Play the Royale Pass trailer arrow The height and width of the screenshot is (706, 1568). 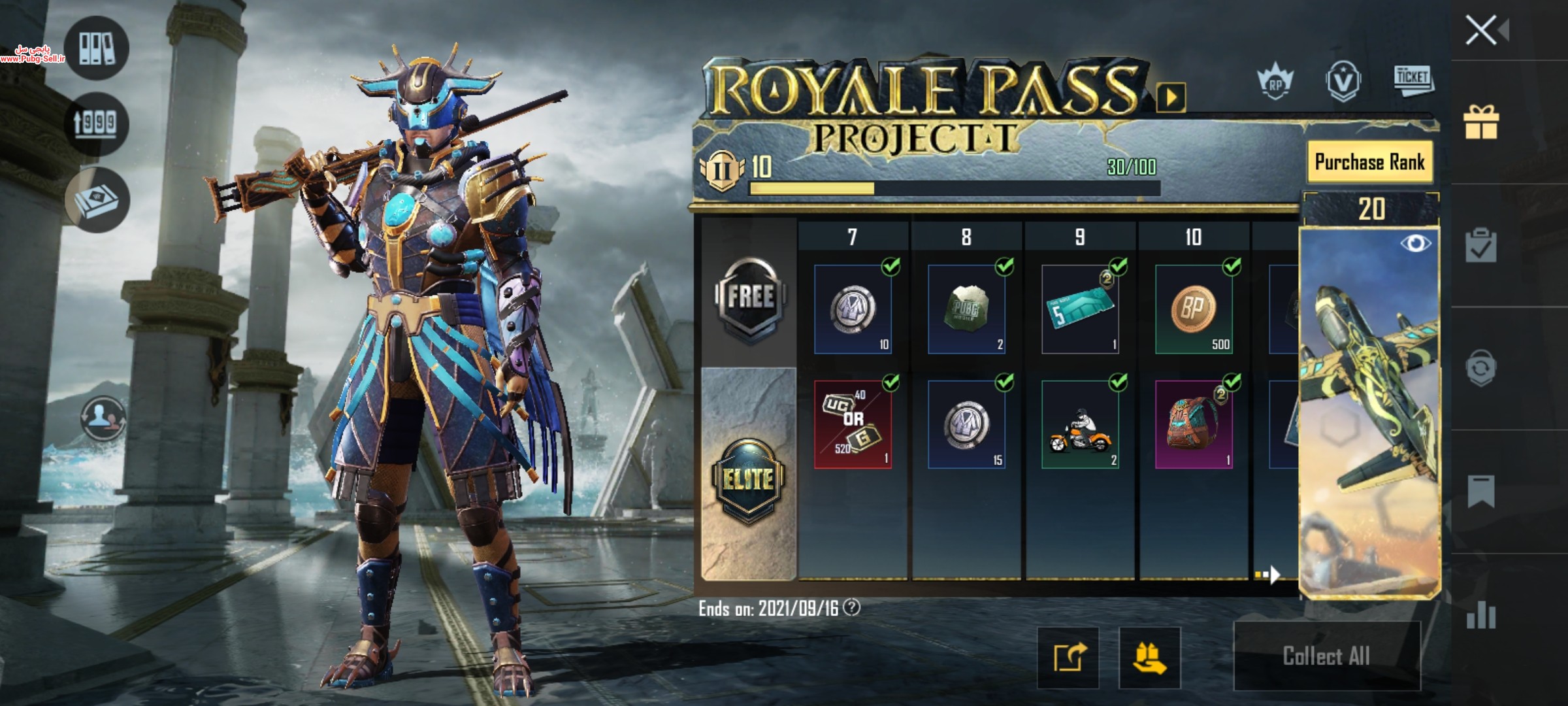pyautogui.click(x=1171, y=98)
